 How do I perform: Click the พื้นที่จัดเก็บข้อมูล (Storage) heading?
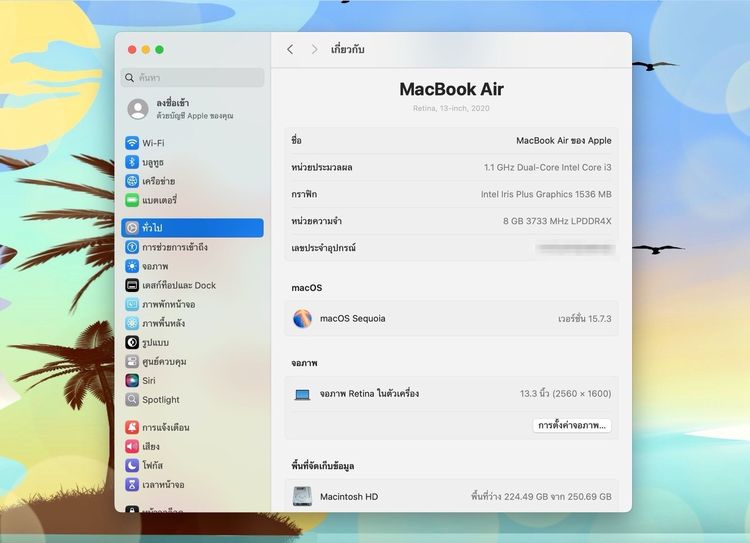[x=323, y=465]
